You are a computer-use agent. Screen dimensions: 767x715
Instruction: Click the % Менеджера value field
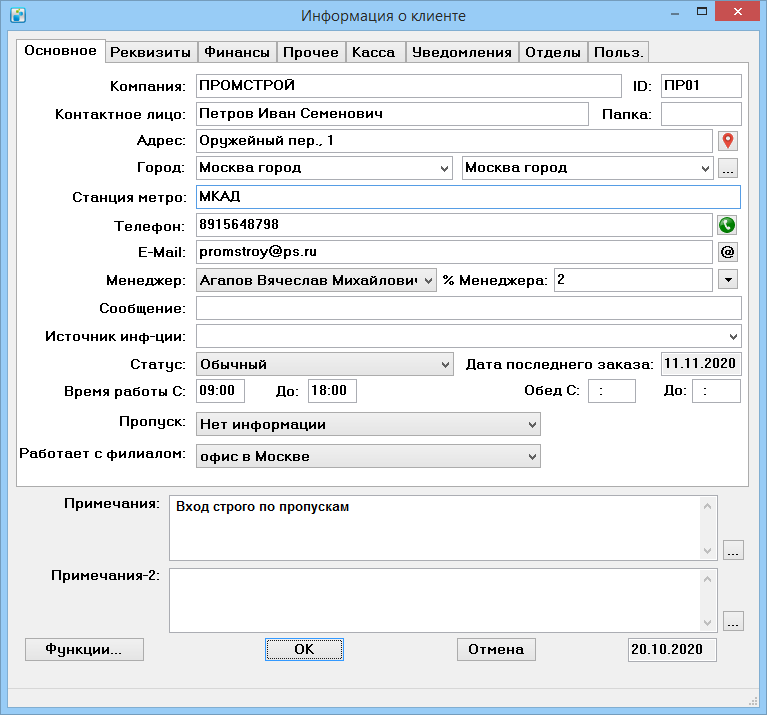(633, 280)
